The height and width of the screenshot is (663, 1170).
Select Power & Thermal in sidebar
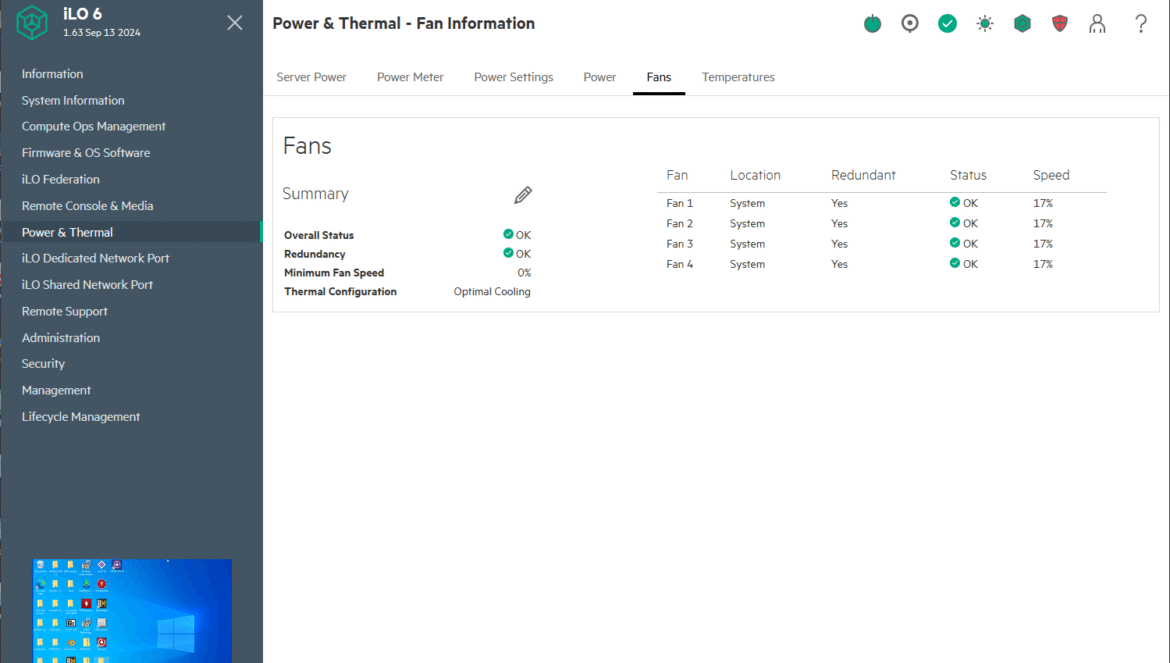(67, 232)
